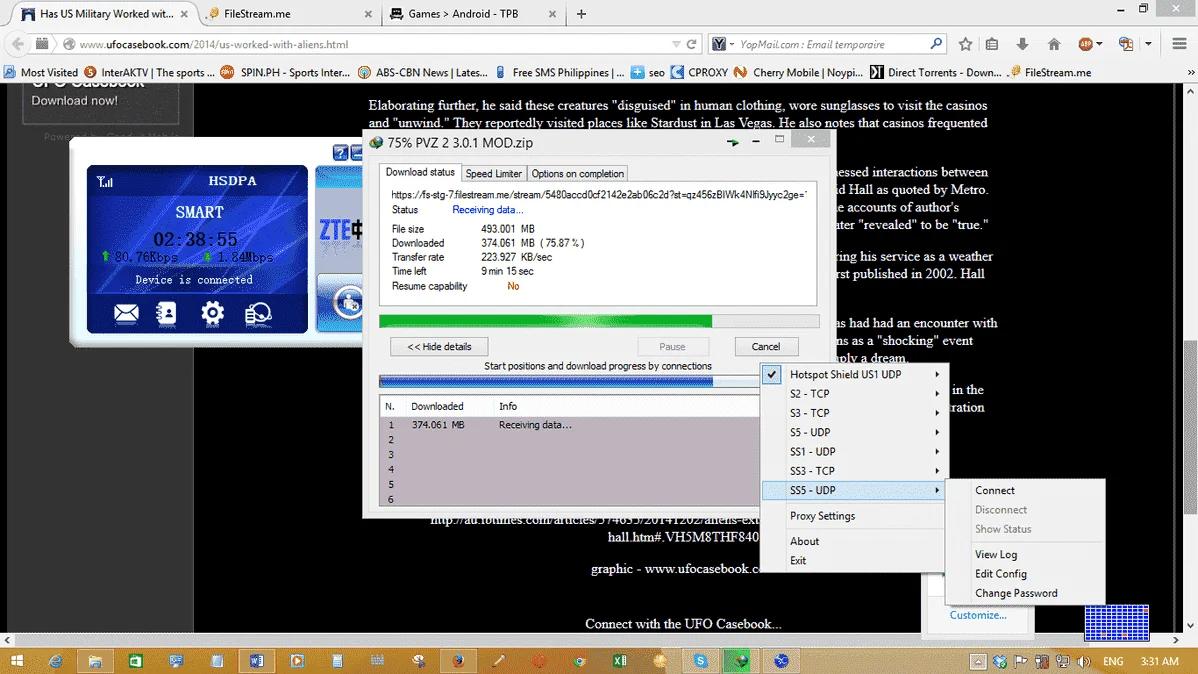Expand Hotspot Shield US1 UDP submenu arrow
The height and width of the screenshot is (674, 1198).
coord(937,374)
